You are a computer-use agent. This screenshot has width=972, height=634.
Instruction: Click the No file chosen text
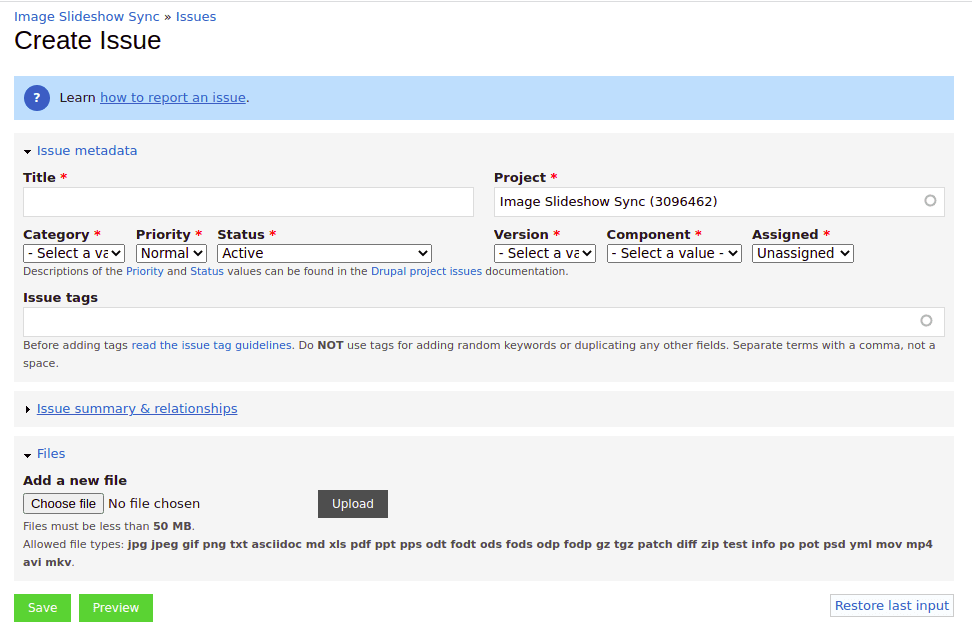point(154,504)
